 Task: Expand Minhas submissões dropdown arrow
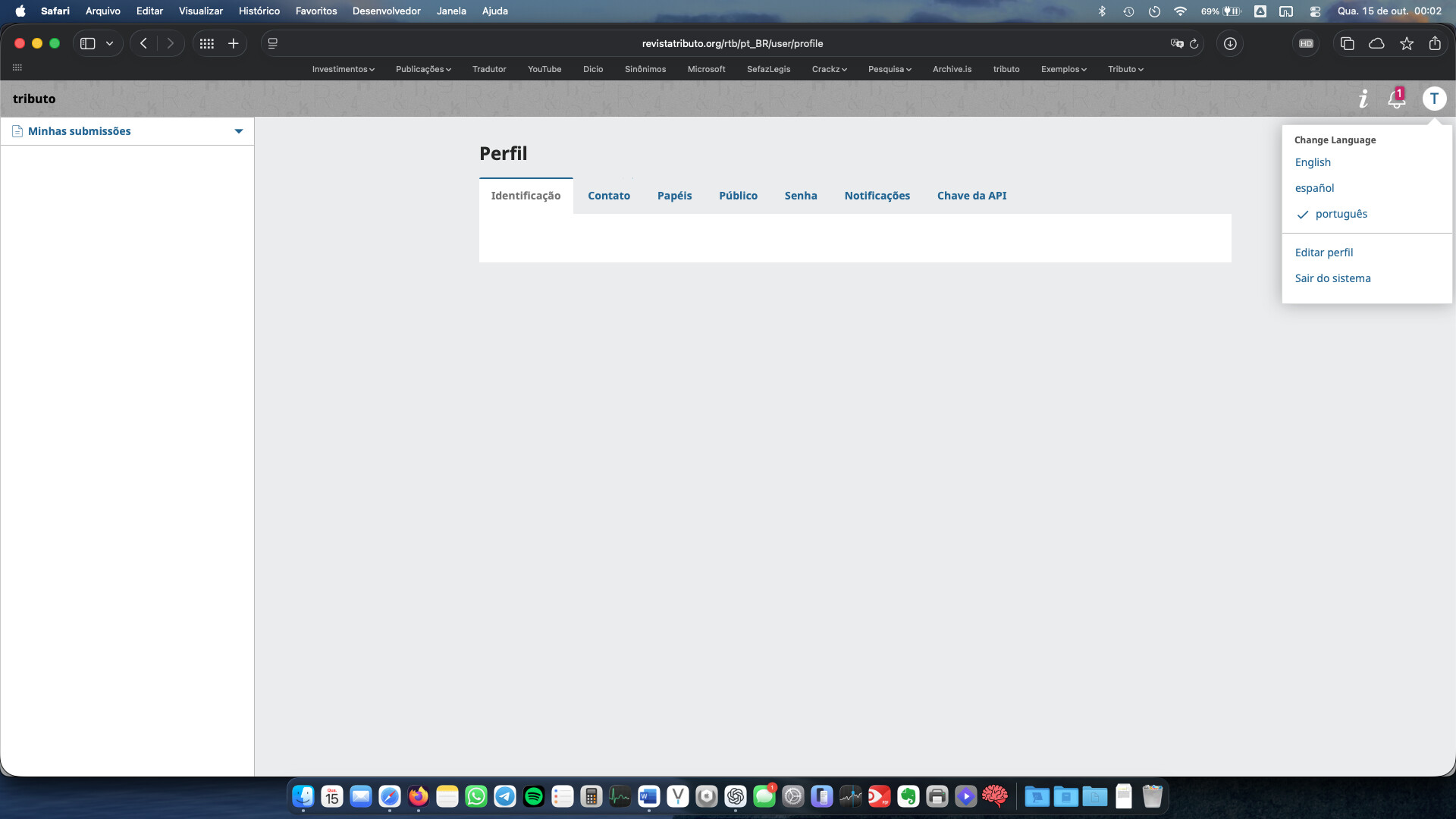click(239, 131)
